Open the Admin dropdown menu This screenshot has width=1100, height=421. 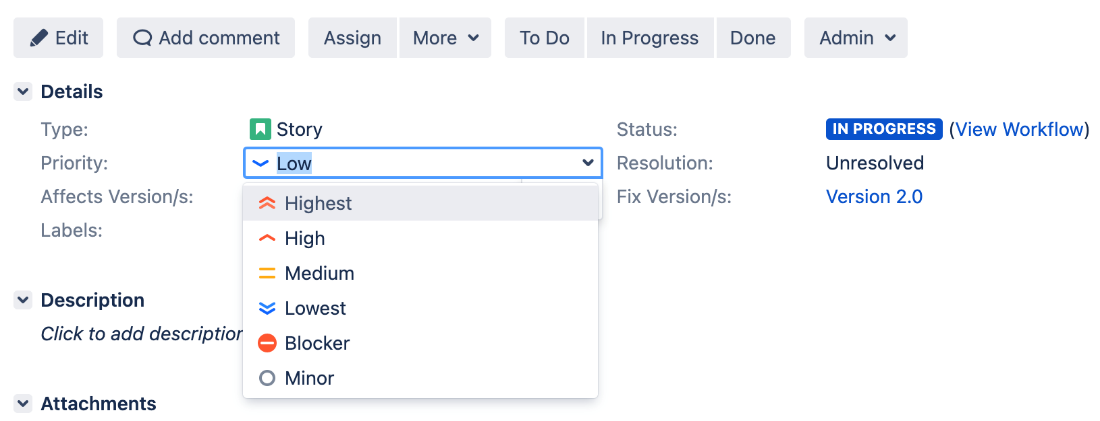[856, 38]
